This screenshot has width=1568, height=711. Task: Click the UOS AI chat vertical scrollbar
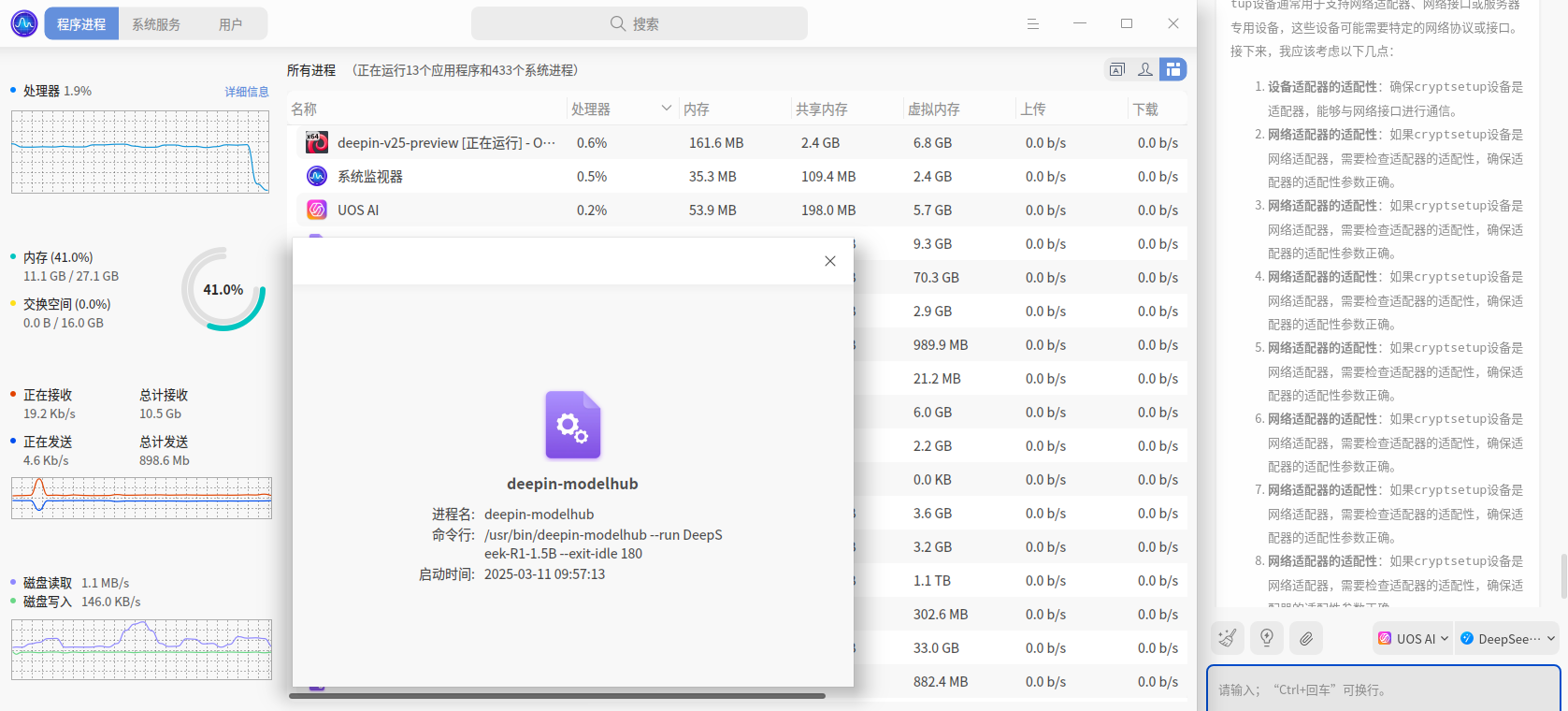pos(1563,576)
